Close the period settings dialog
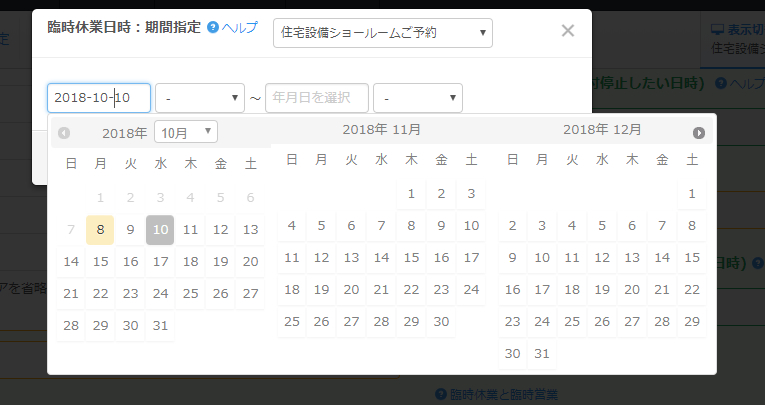The width and height of the screenshot is (765, 405). 568,30
